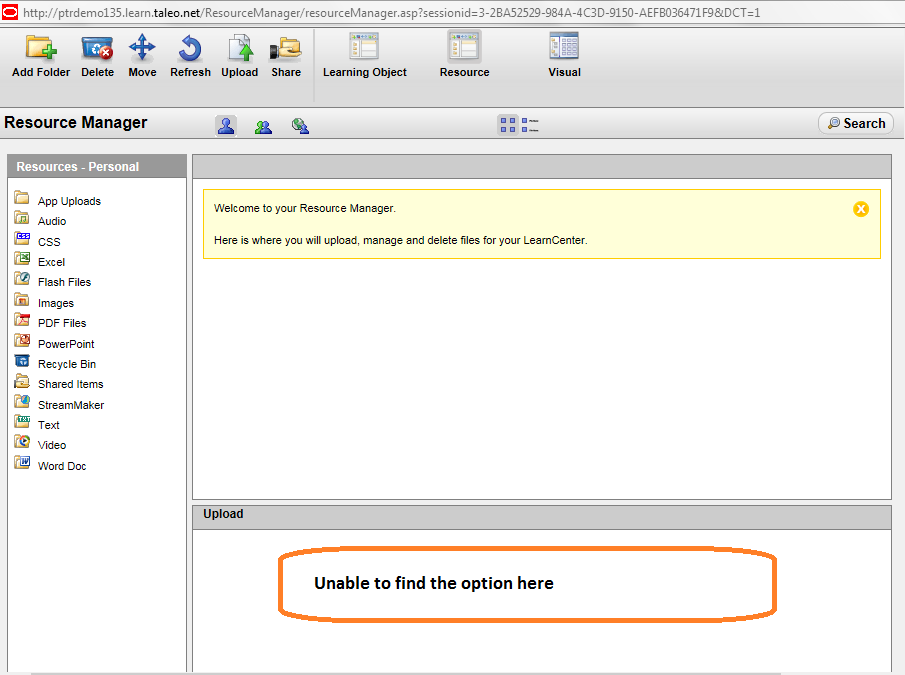Switch to Learning Object view icon
The width and height of the screenshot is (905, 675).
(x=364, y=46)
